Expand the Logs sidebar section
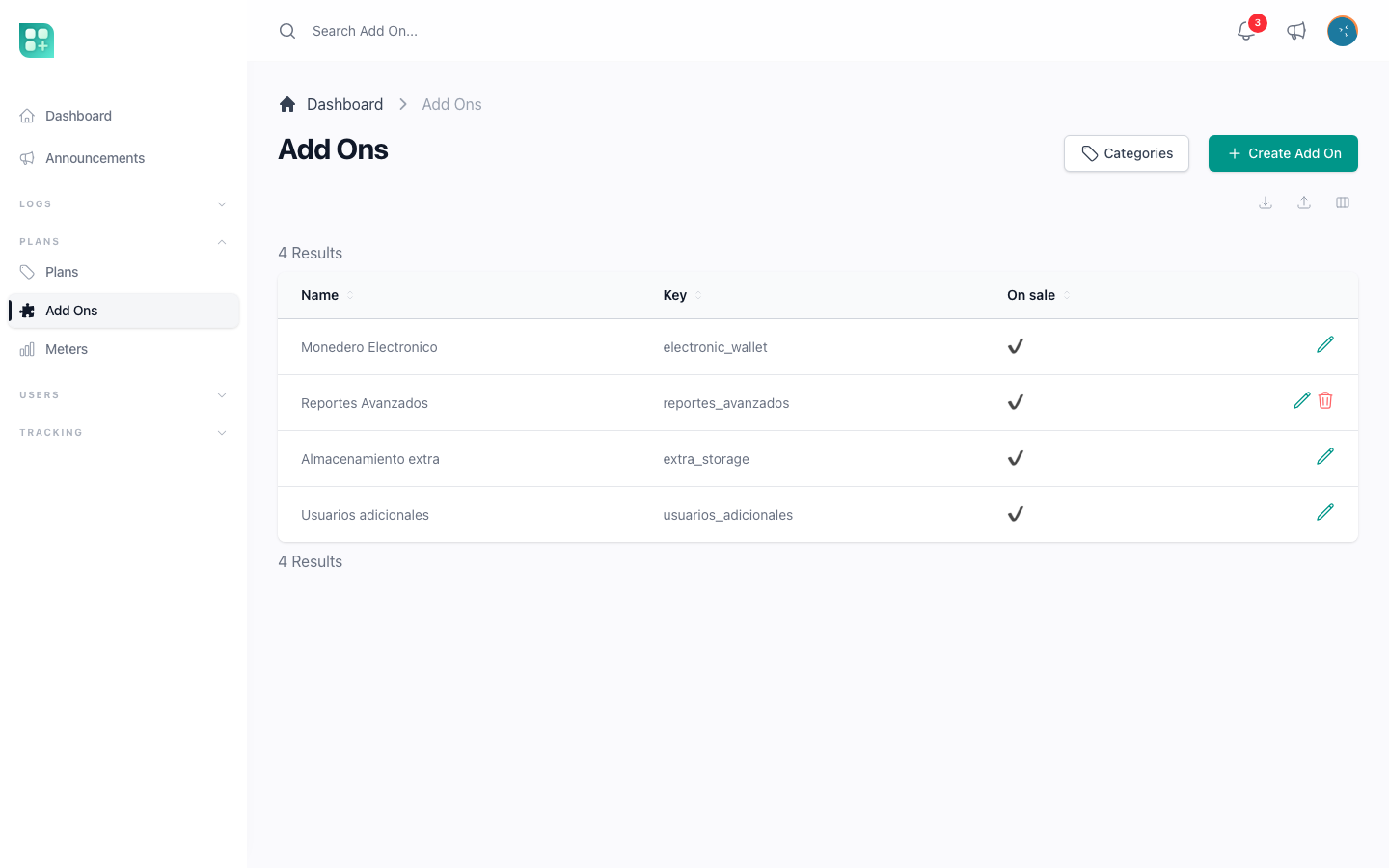Screen dimensions: 1389x868 (x=123, y=204)
